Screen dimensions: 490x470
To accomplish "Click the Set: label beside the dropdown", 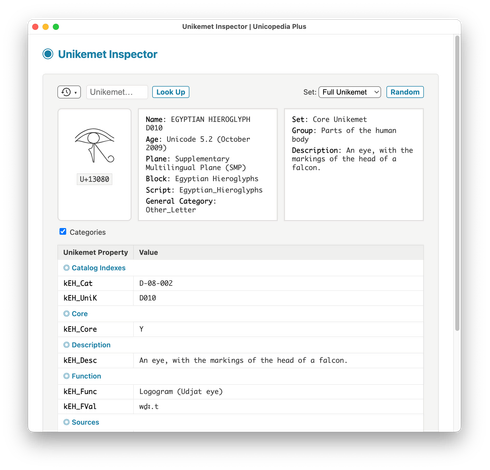I will [x=310, y=92].
